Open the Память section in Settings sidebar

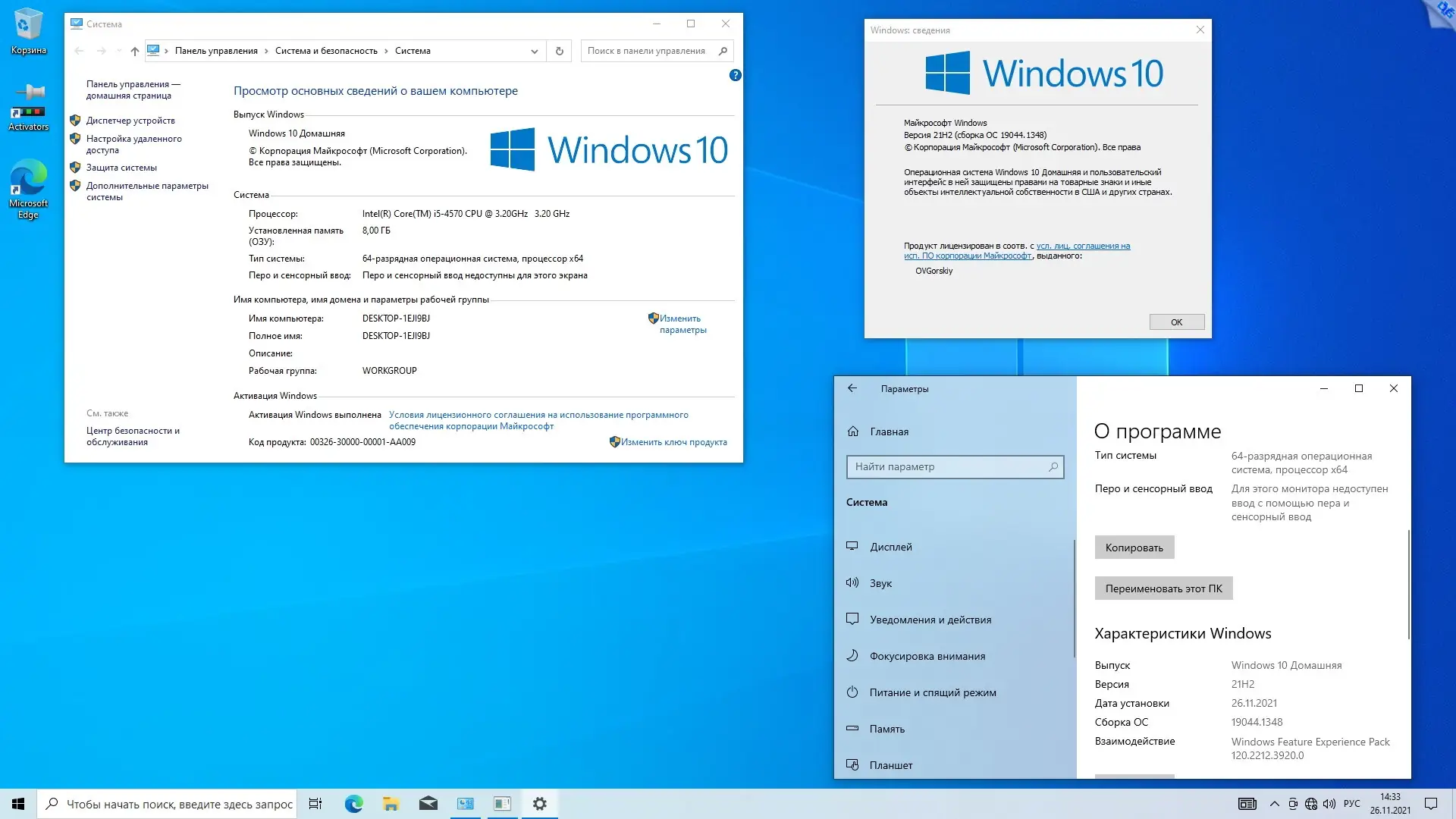coord(887,729)
